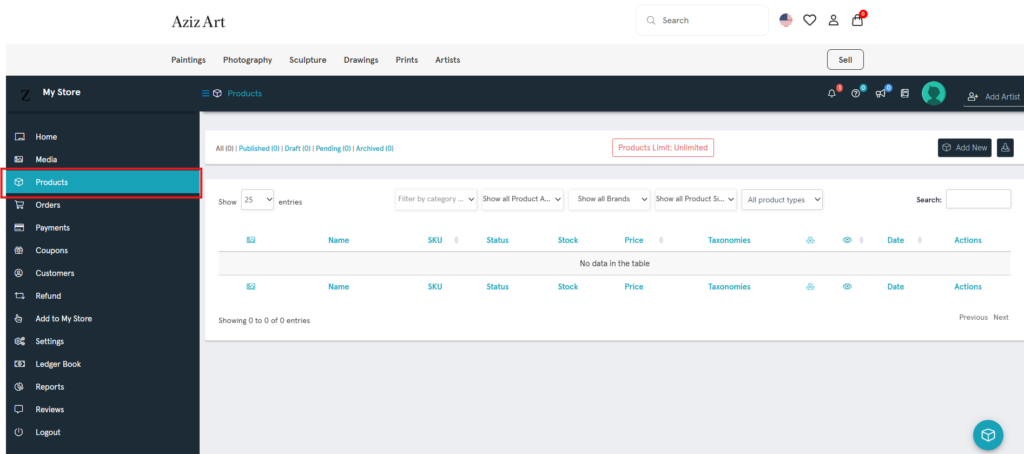Image resolution: width=1024 pixels, height=454 pixels.
Task: Click the Add New product button
Action: click(964, 148)
